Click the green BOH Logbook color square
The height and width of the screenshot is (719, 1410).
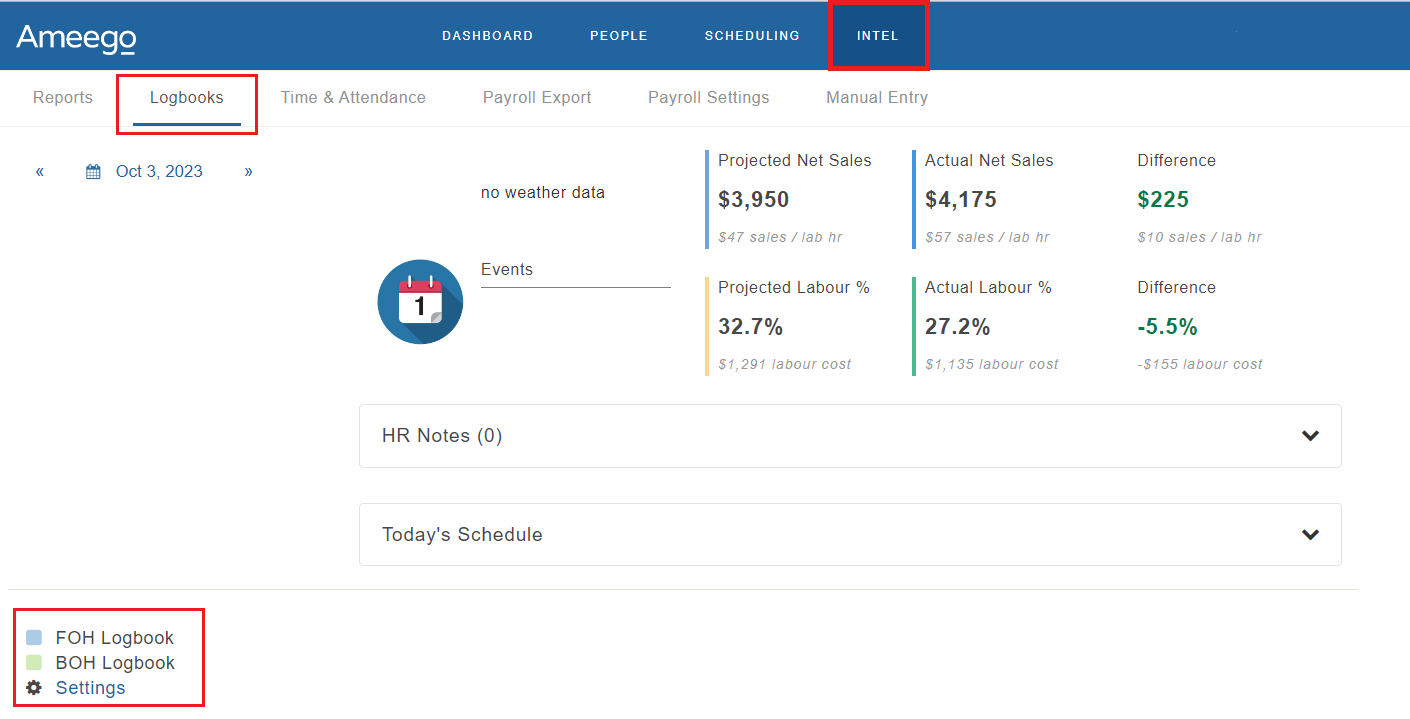[36, 662]
